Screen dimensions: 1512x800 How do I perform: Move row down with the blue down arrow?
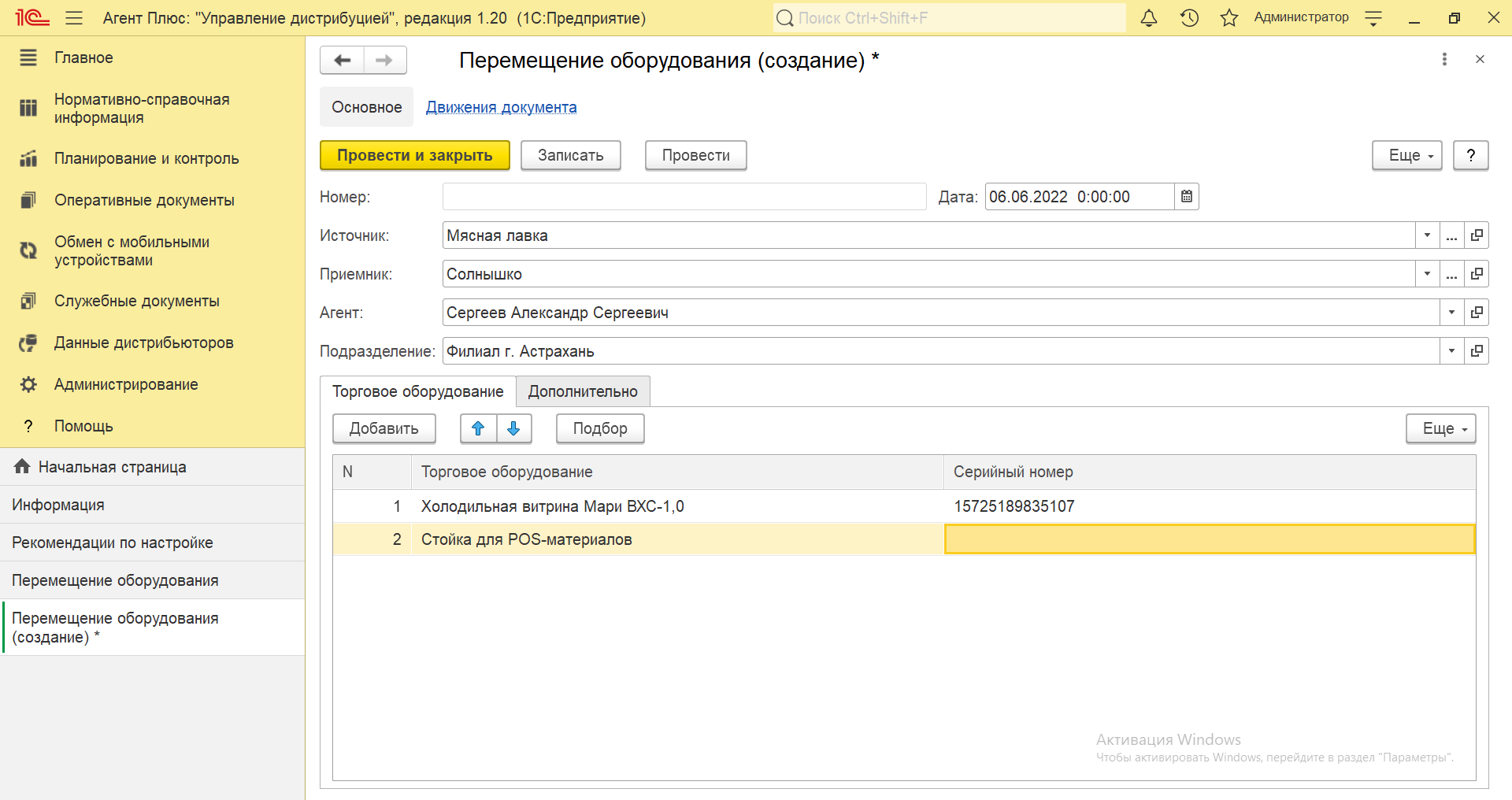(513, 428)
